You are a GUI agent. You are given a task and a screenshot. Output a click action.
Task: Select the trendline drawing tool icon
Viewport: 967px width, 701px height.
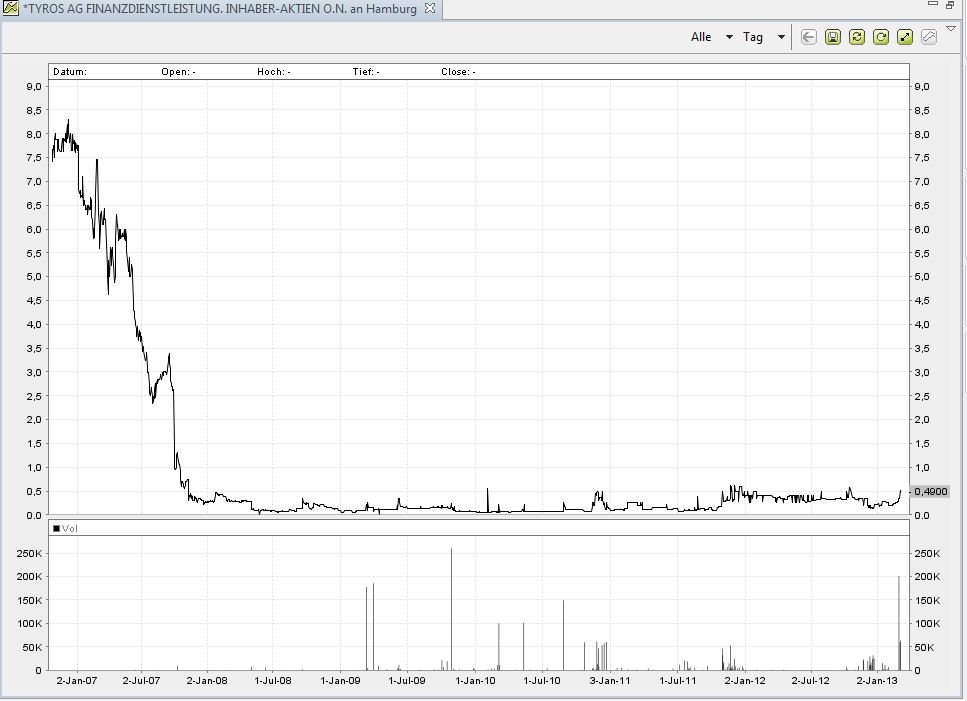tap(928, 36)
